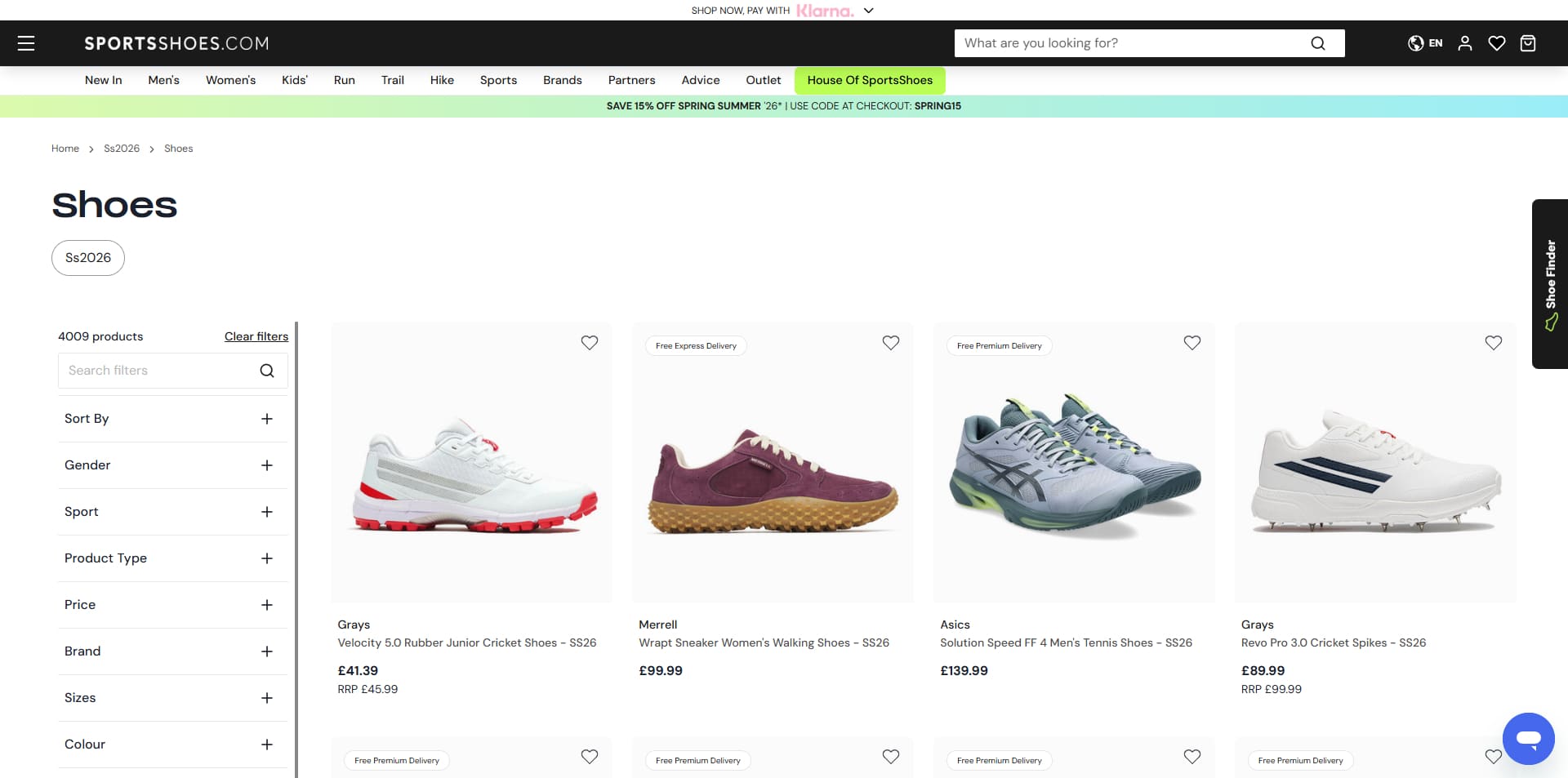Screen dimensions: 1568x778
Task: Click the Ss2026 filter chip
Action: tap(88, 258)
